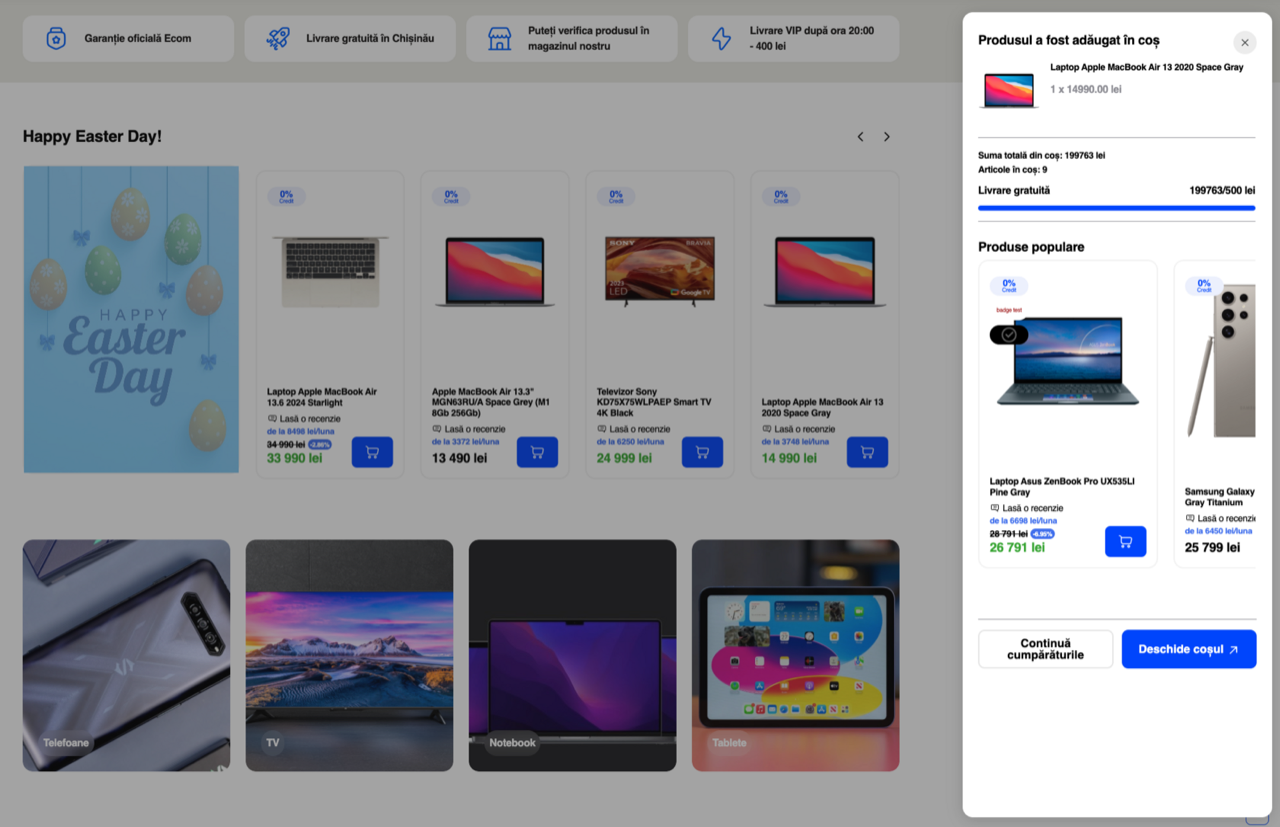Click the rocket icon for free delivery
The width and height of the screenshot is (1280, 827).
(x=278, y=39)
